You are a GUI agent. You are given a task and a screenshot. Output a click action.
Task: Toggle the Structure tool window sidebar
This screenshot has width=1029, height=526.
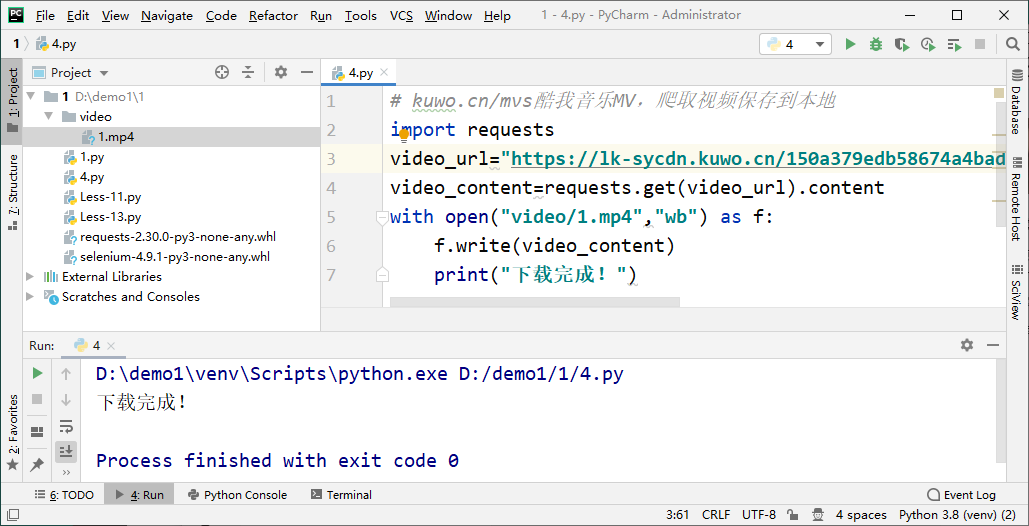point(13,192)
